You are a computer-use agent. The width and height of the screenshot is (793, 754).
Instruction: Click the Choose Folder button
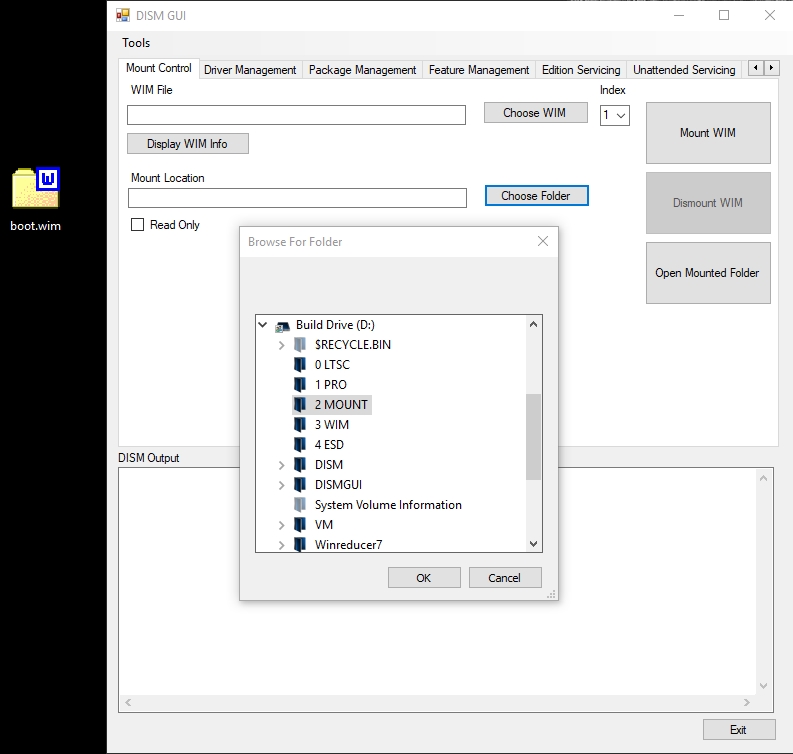[x=537, y=196]
